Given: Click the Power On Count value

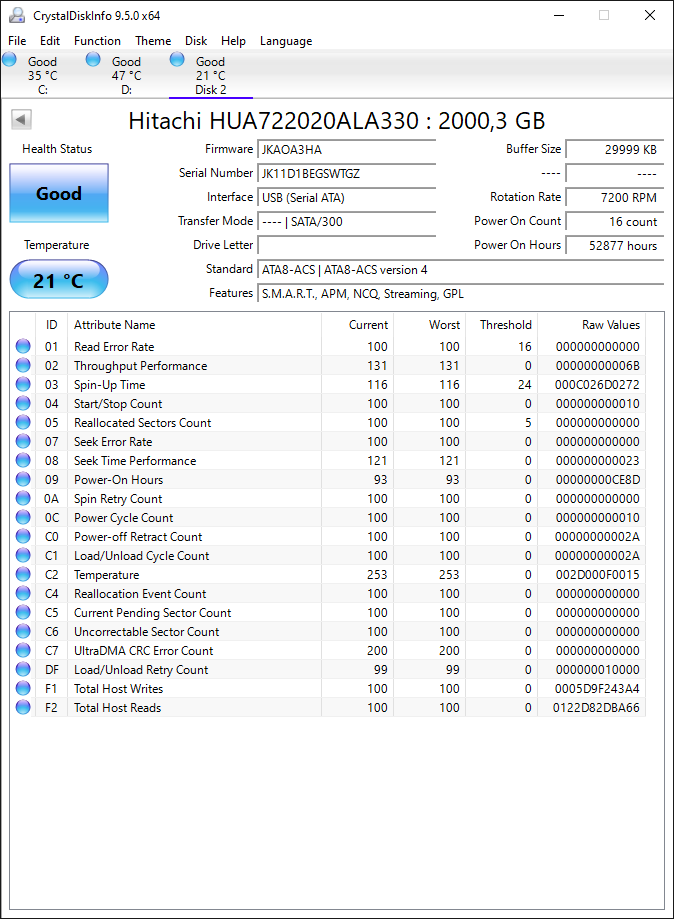Looking at the screenshot, I should (x=615, y=222).
